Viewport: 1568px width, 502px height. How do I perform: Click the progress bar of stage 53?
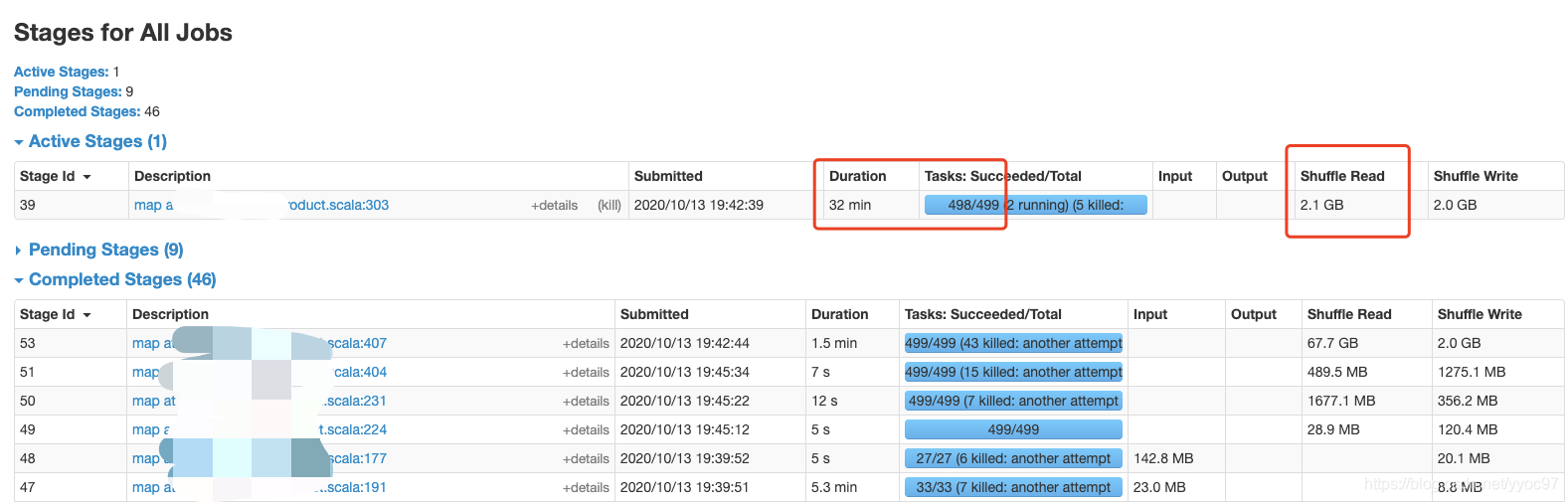[1013, 343]
